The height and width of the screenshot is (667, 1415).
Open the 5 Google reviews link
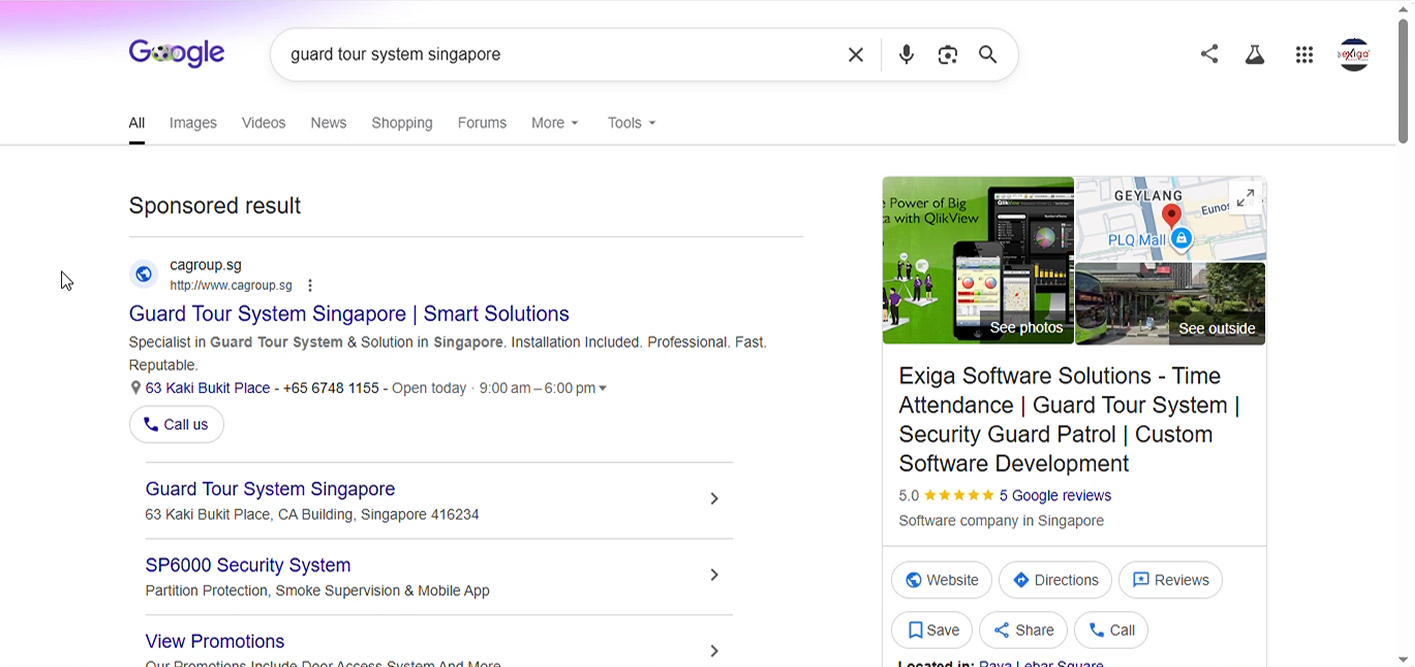click(1055, 495)
